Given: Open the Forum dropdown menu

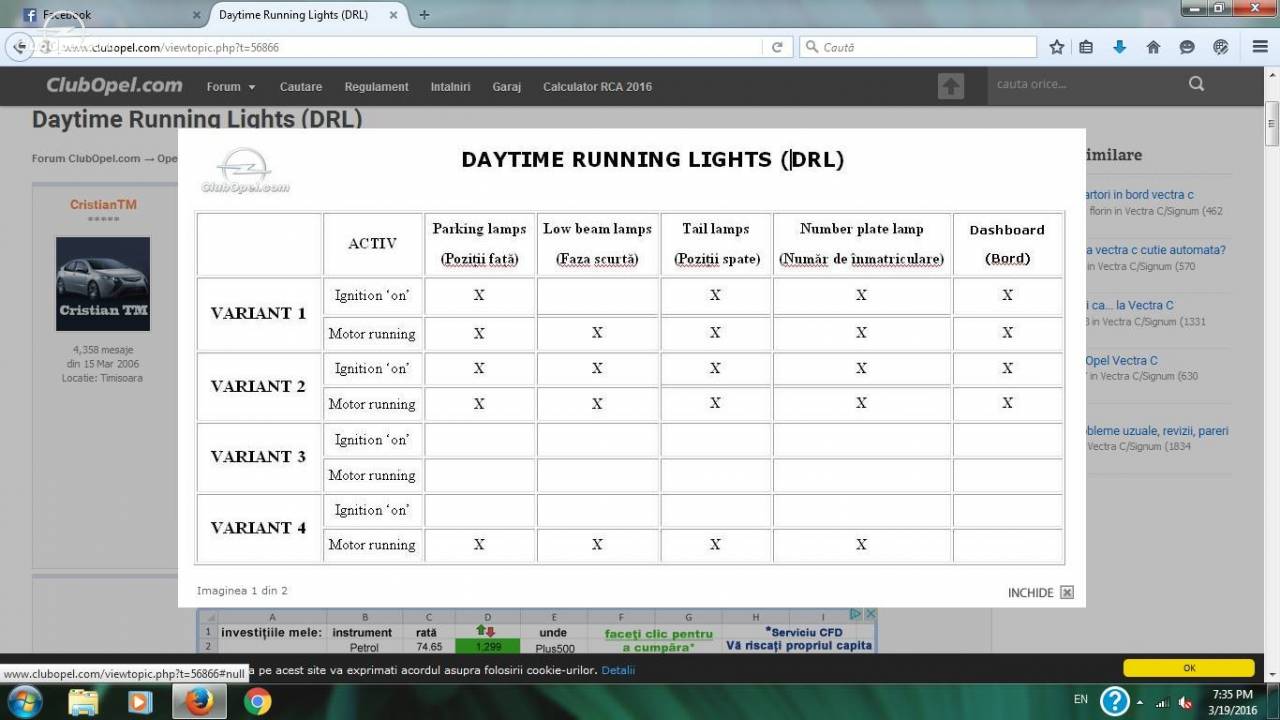Looking at the screenshot, I should pyautogui.click(x=231, y=87).
